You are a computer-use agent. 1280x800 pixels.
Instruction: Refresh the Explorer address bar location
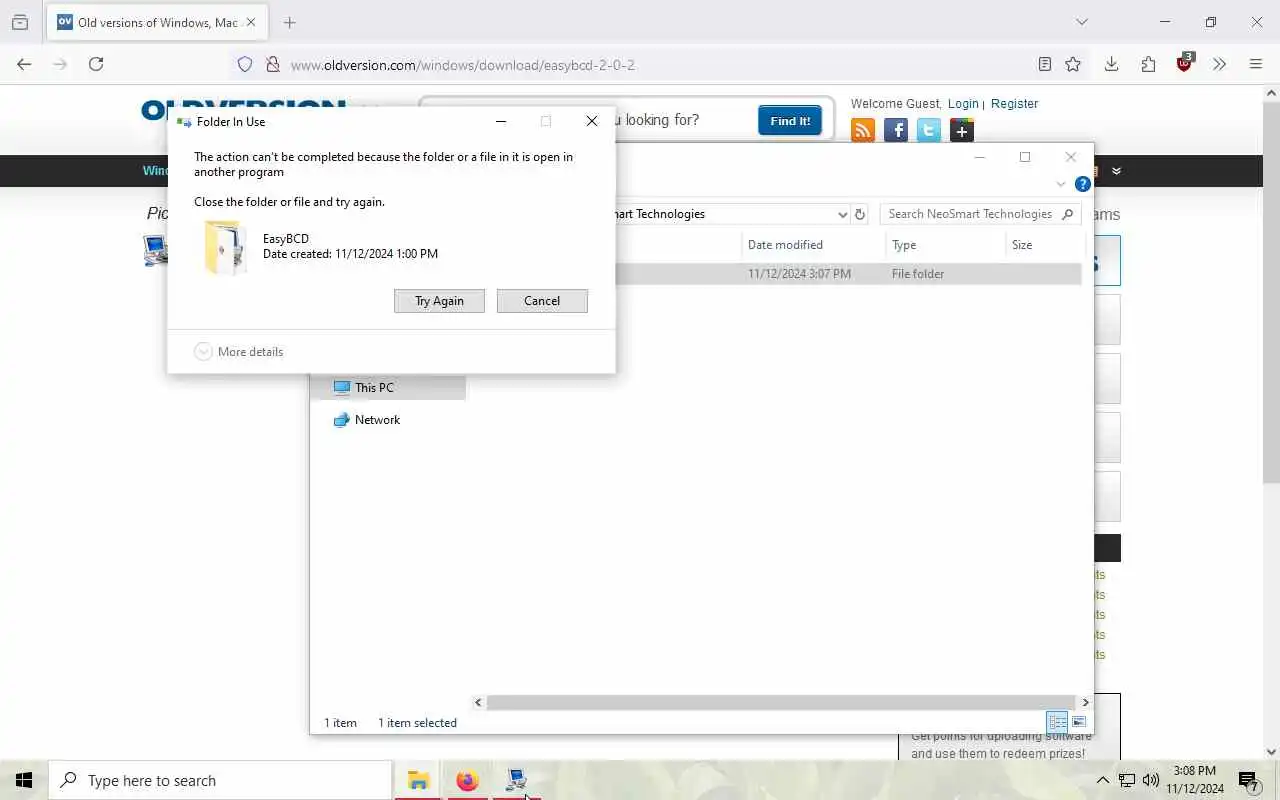860,214
